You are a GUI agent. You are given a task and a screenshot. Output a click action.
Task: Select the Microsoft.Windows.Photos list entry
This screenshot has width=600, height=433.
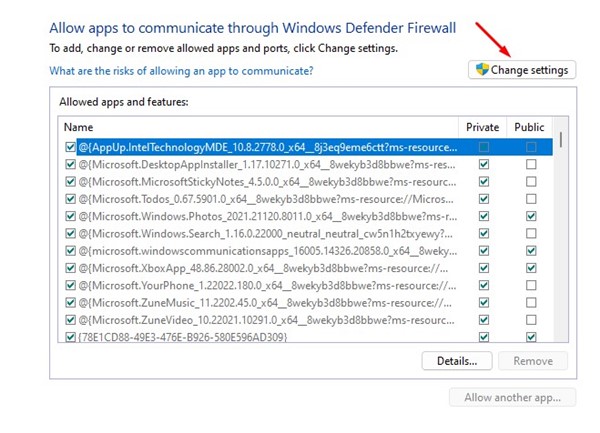267,216
